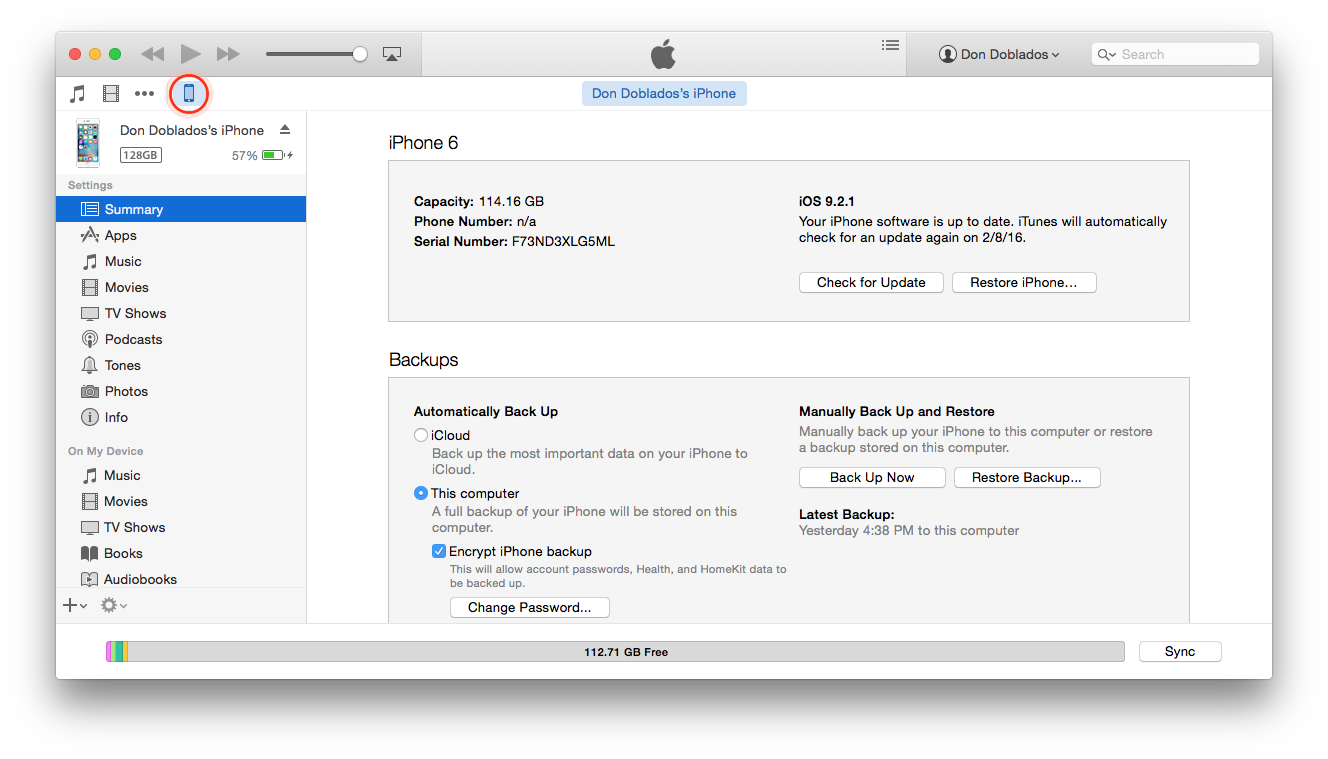The height and width of the screenshot is (759, 1328).
Task: Open Info settings
Action: (181, 417)
